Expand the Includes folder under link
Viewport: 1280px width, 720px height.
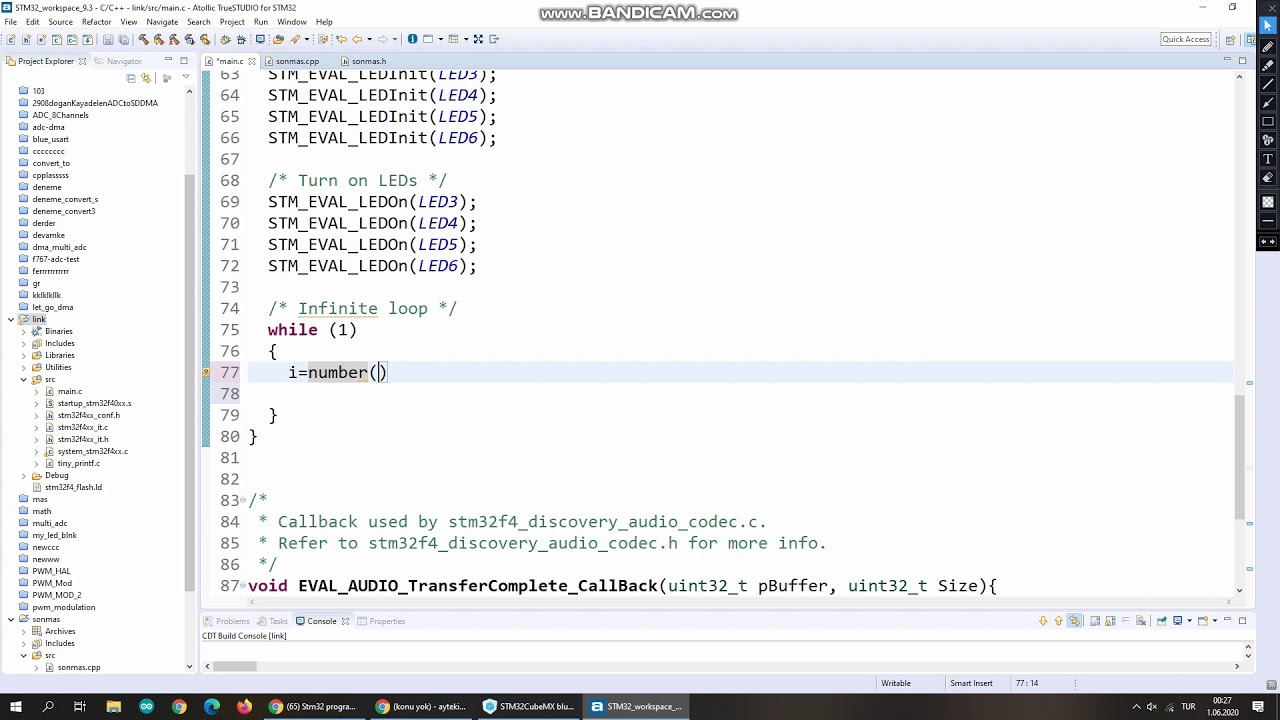[24, 343]
